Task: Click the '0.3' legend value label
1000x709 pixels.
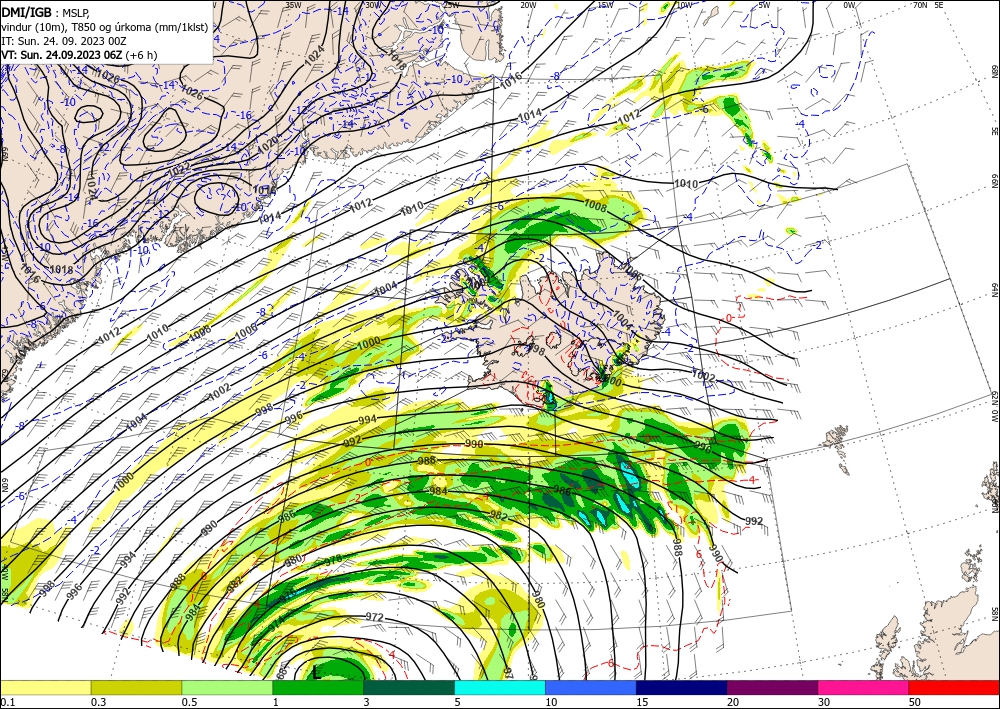Action: [x=98, y=702]
